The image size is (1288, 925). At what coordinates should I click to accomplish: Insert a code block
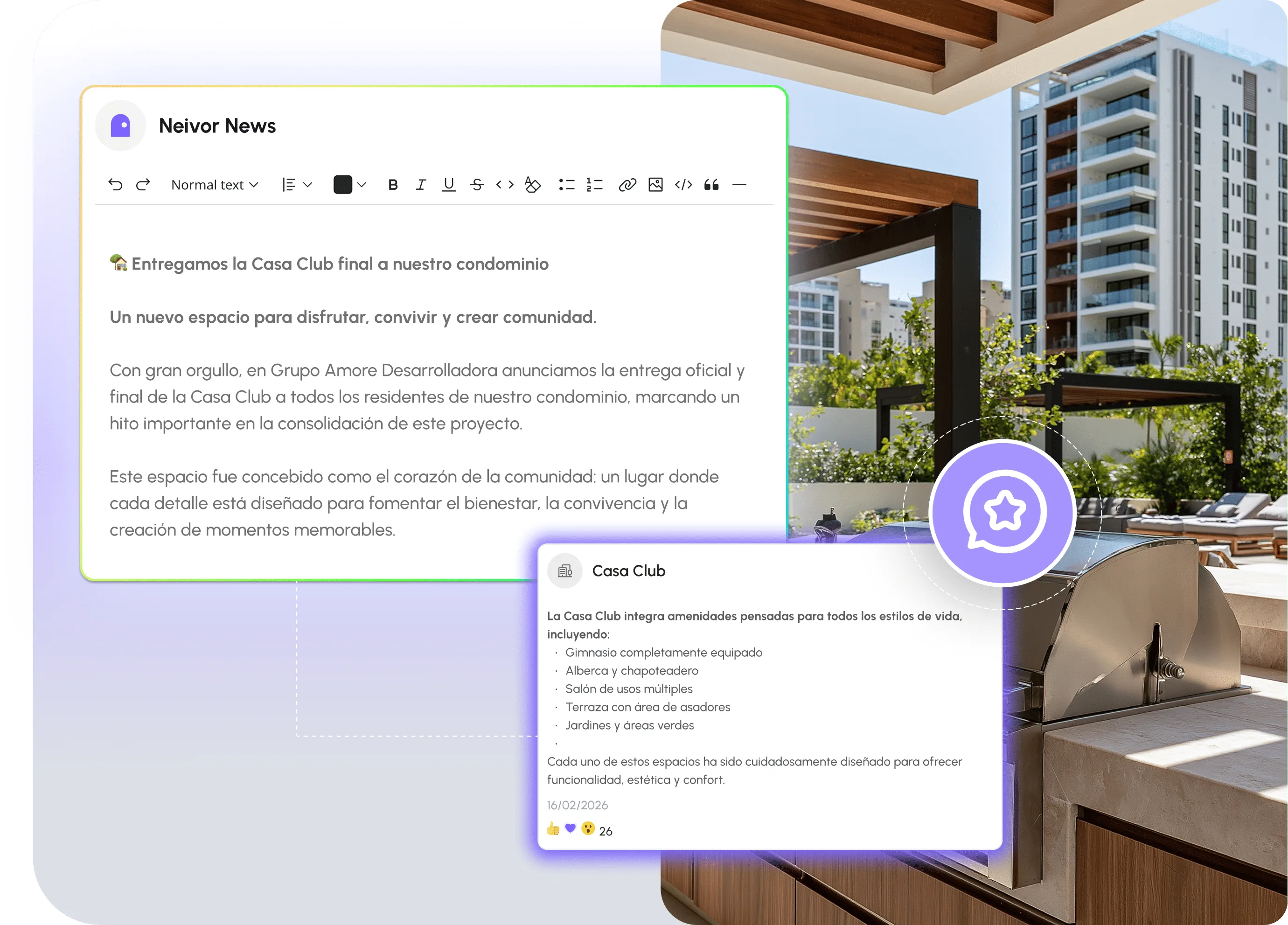[683, 185]
